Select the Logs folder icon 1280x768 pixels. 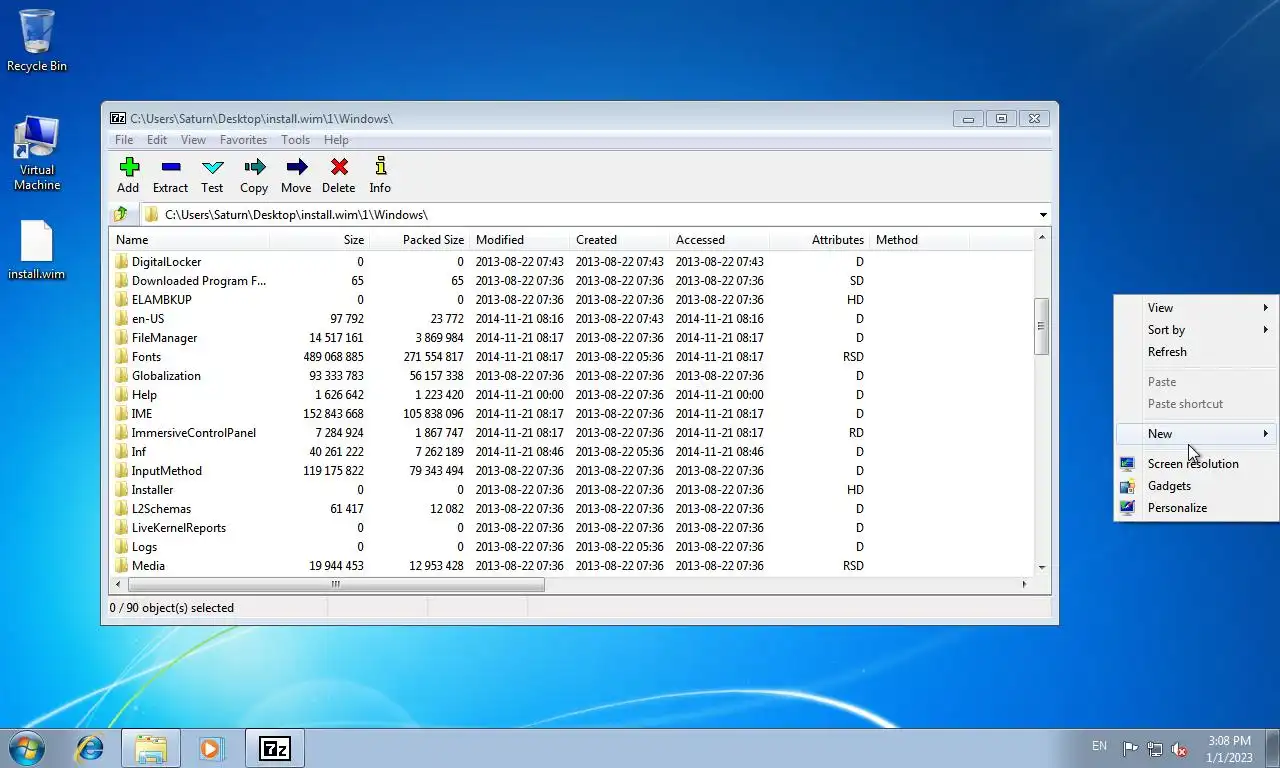121,547
